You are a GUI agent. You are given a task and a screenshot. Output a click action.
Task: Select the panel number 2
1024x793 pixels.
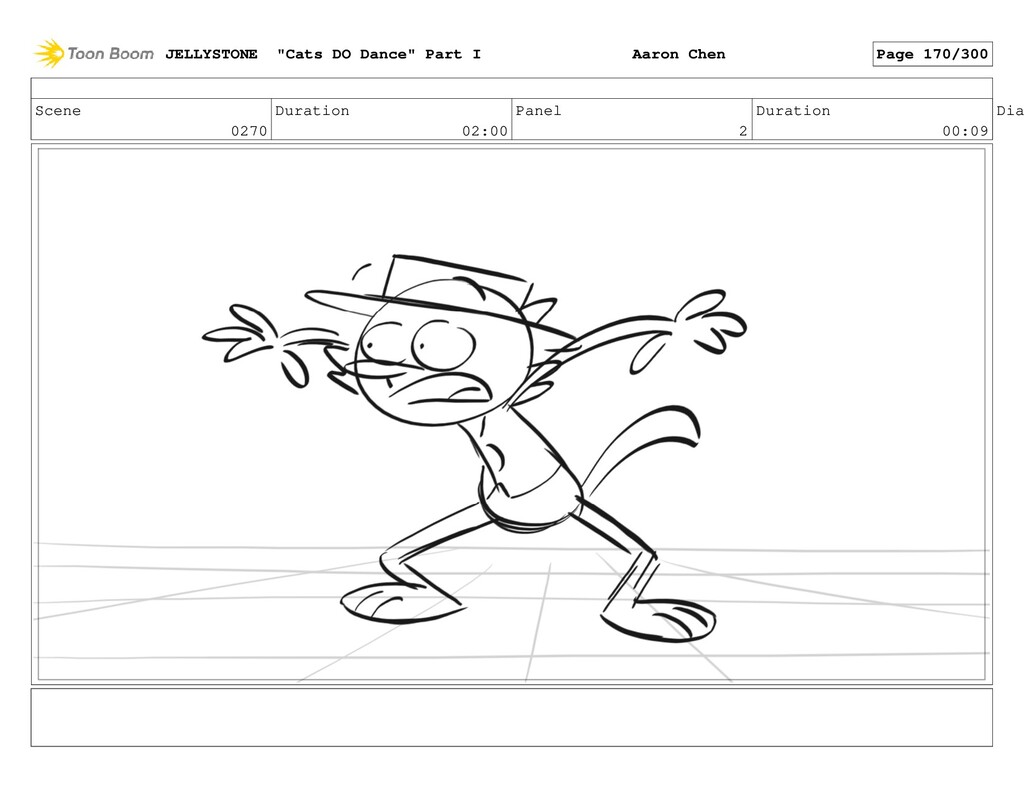coord(743,131)
